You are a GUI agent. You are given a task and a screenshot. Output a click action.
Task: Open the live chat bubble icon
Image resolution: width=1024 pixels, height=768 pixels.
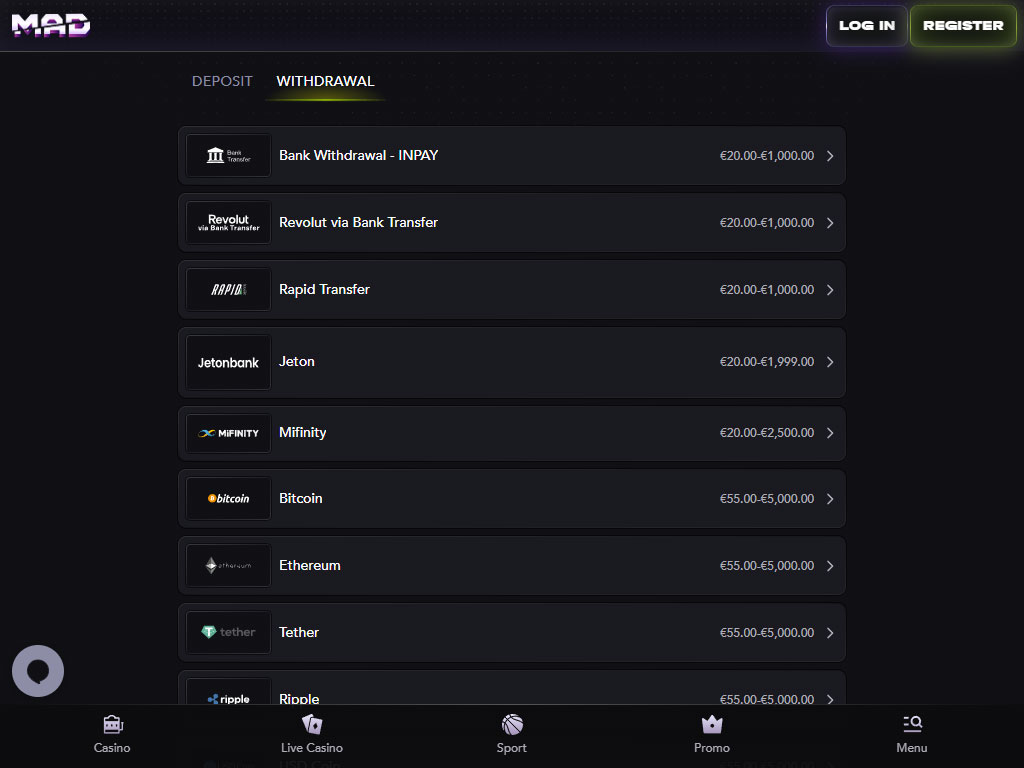(38, 671)
